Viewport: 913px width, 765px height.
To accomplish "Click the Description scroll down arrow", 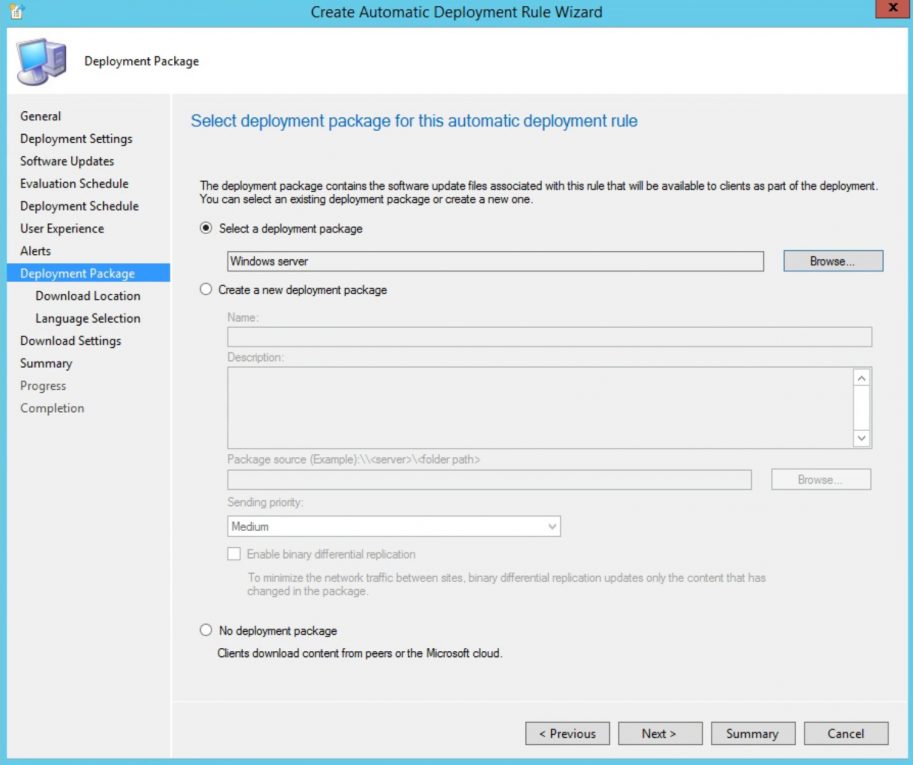I will [862, 438].
